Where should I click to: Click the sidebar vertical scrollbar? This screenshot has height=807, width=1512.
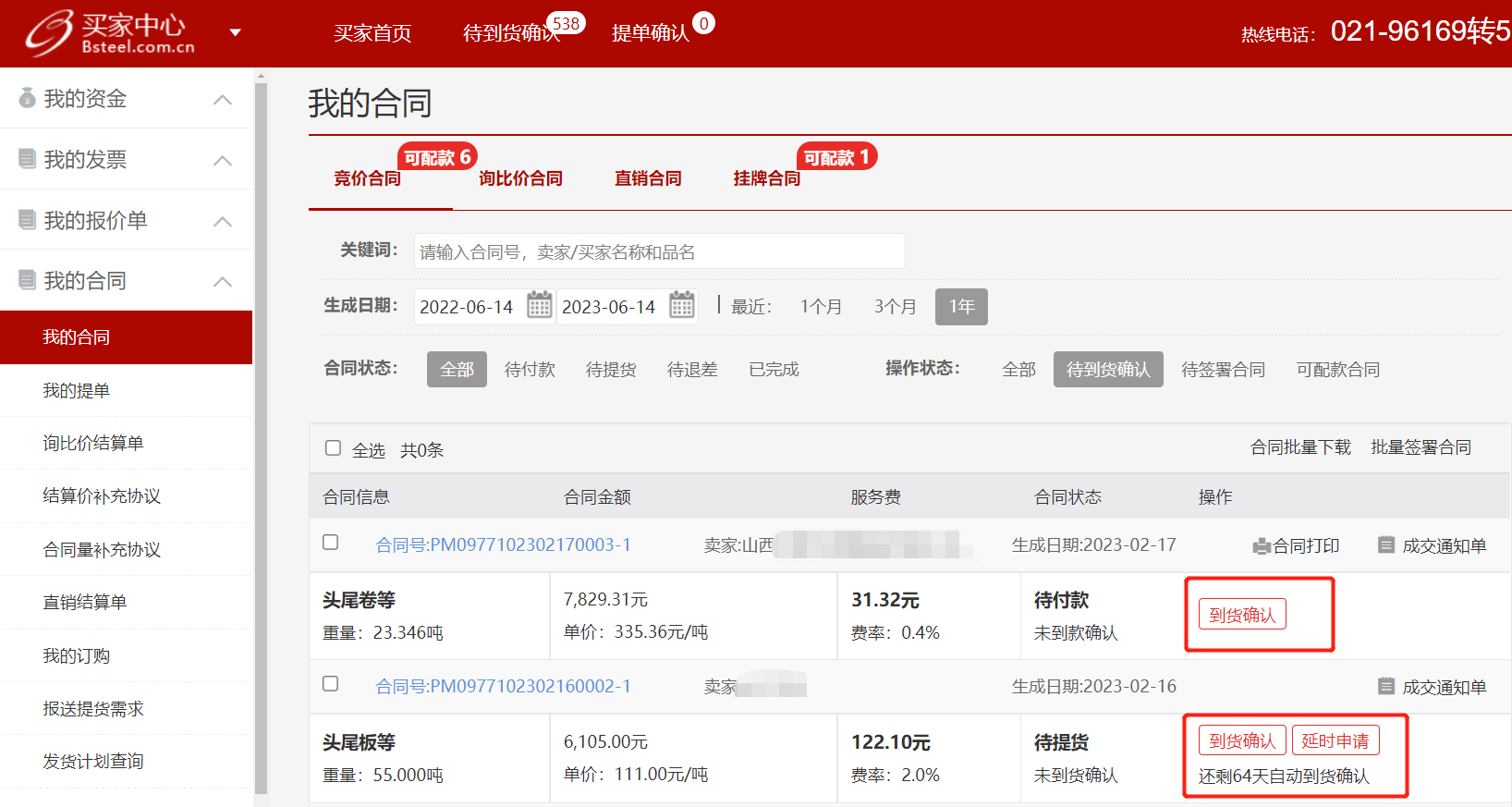coord(261,434)
